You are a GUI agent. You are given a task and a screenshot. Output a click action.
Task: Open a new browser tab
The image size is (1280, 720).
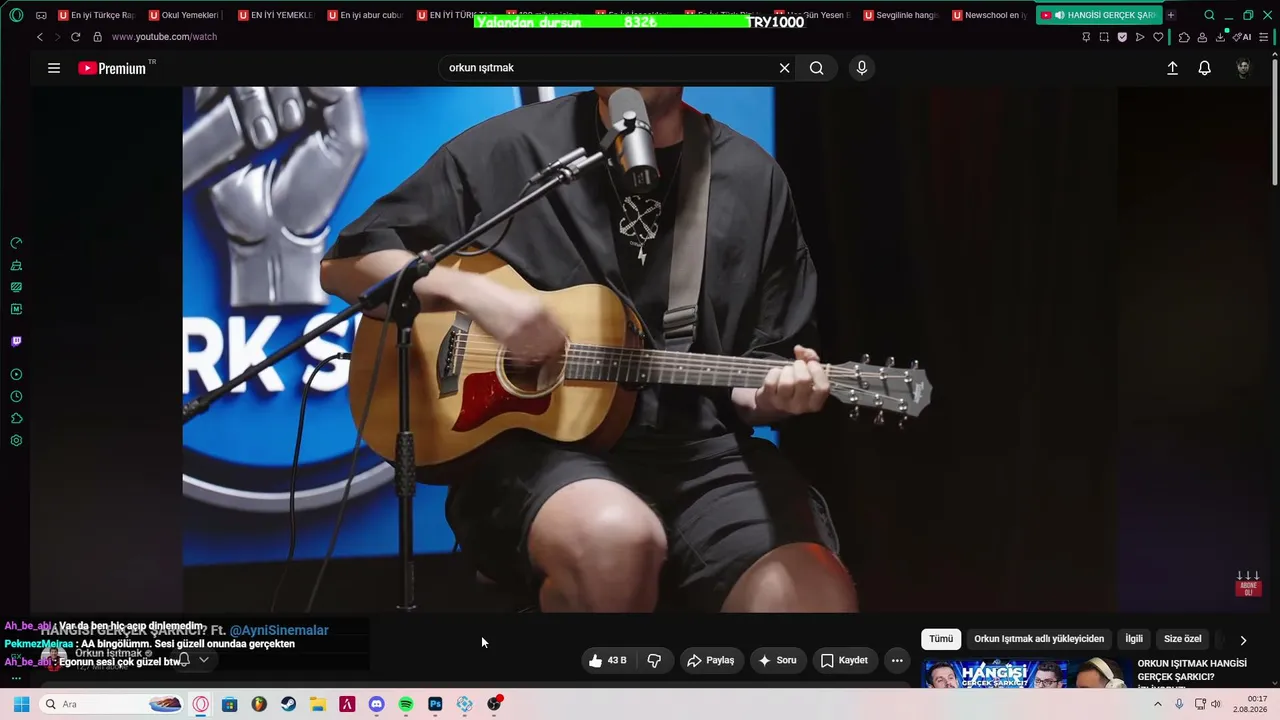(1171, 15)
